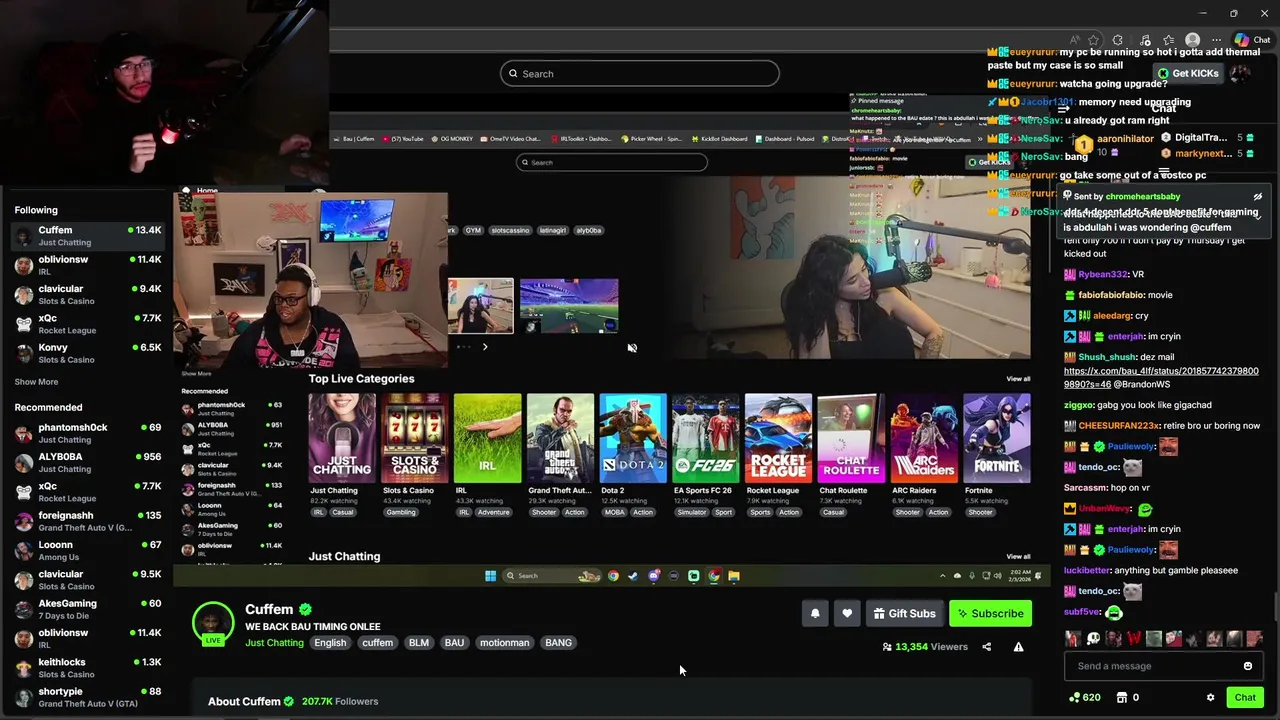This screenshot has width=1280, height=720.
Task: Open Fortnite category tile in stream
Action: coord(996,438)
